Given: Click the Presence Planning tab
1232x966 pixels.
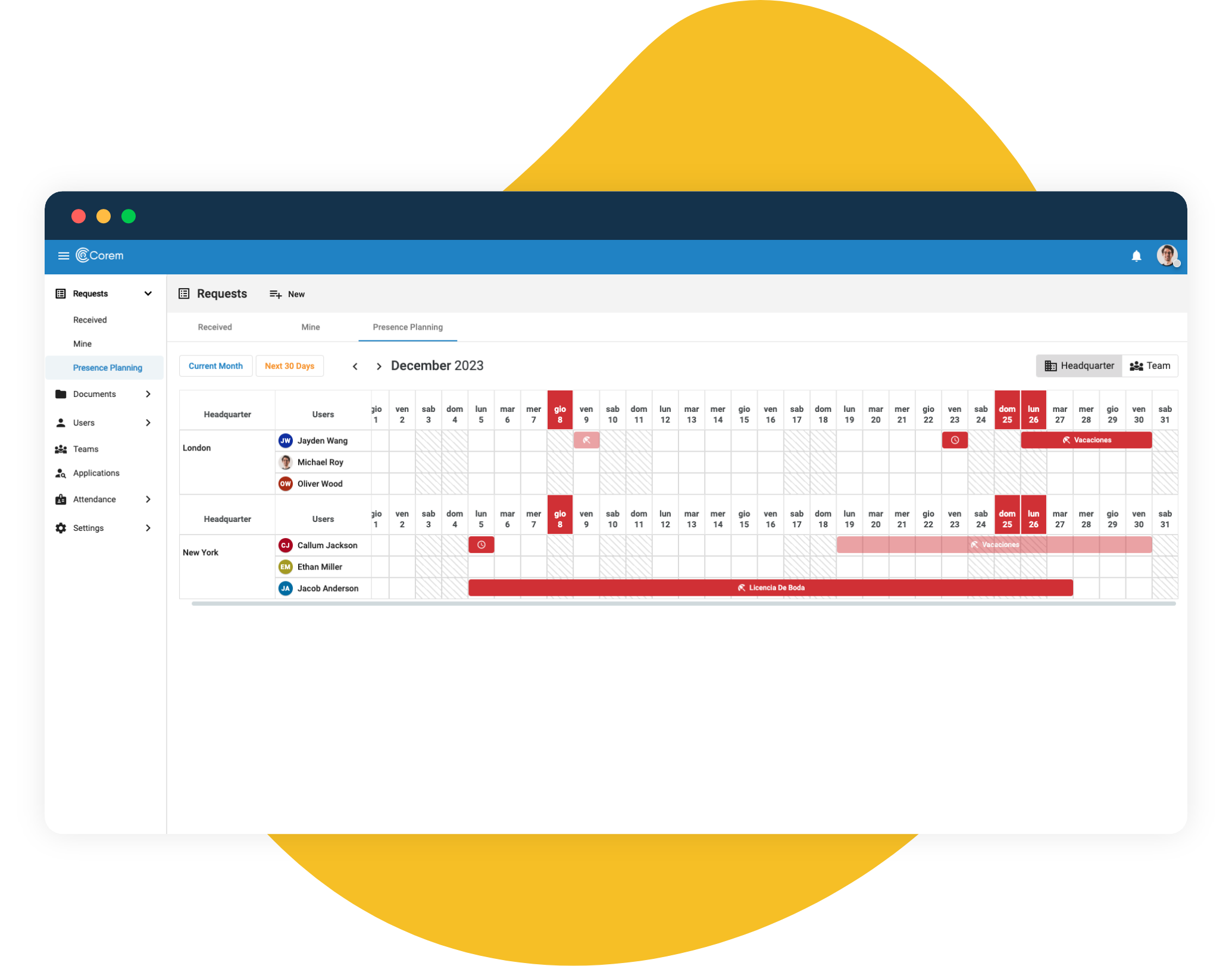Looking at the screenshot, I should pos(407,327).
